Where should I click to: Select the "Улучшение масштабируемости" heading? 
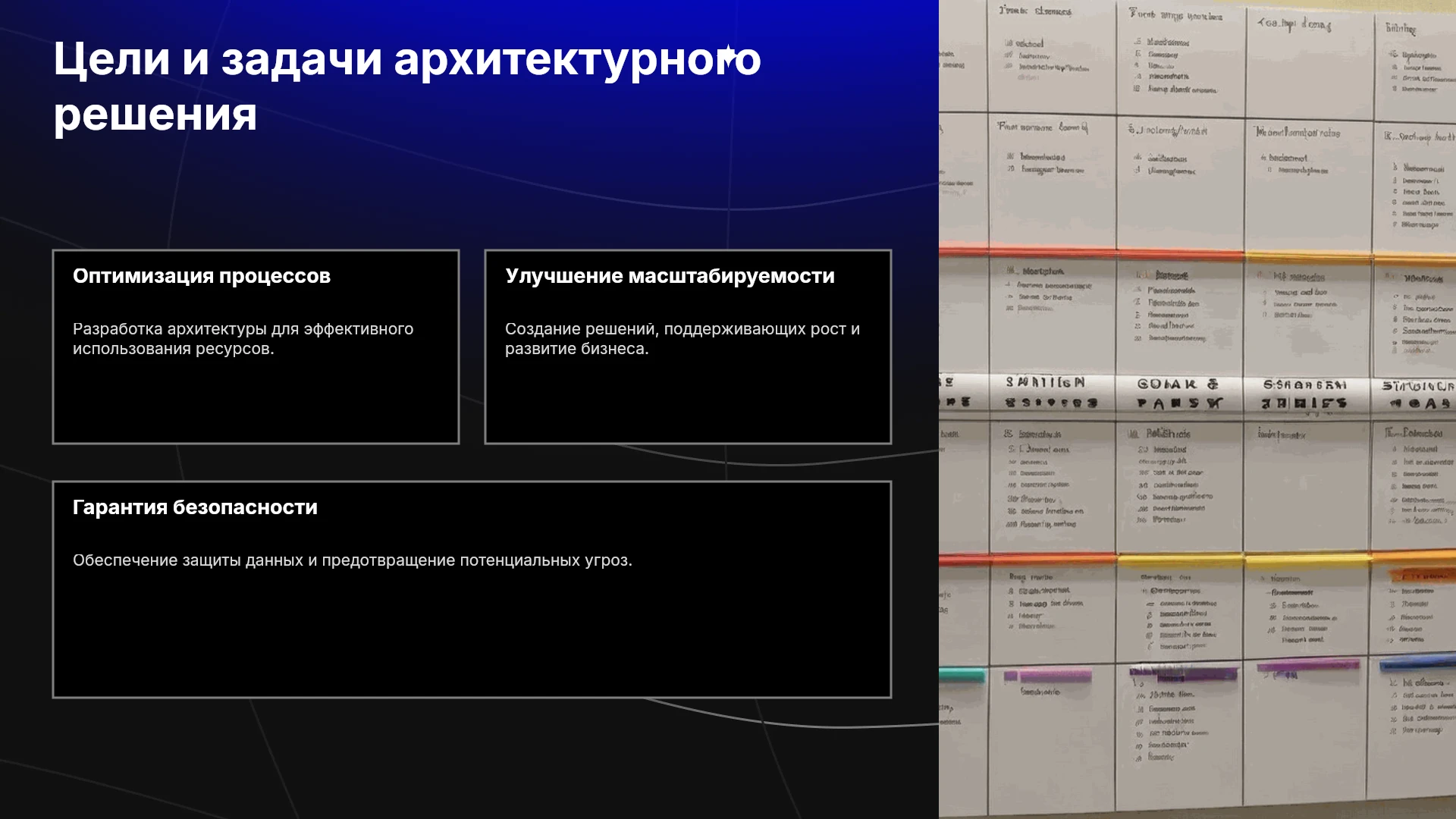[670, 276]
